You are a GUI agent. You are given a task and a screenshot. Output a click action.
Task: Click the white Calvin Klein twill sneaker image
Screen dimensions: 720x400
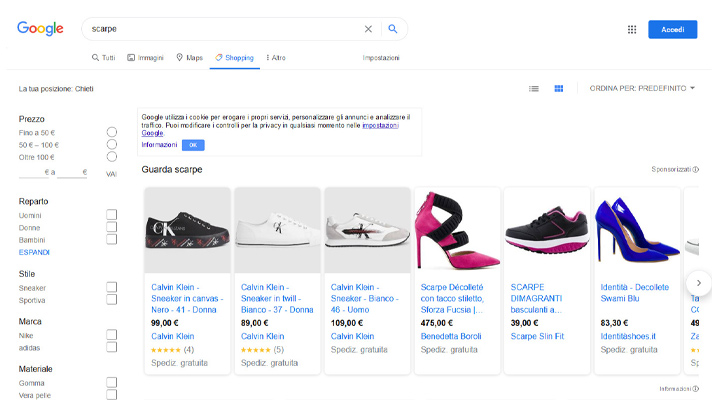tap(277, 230)
